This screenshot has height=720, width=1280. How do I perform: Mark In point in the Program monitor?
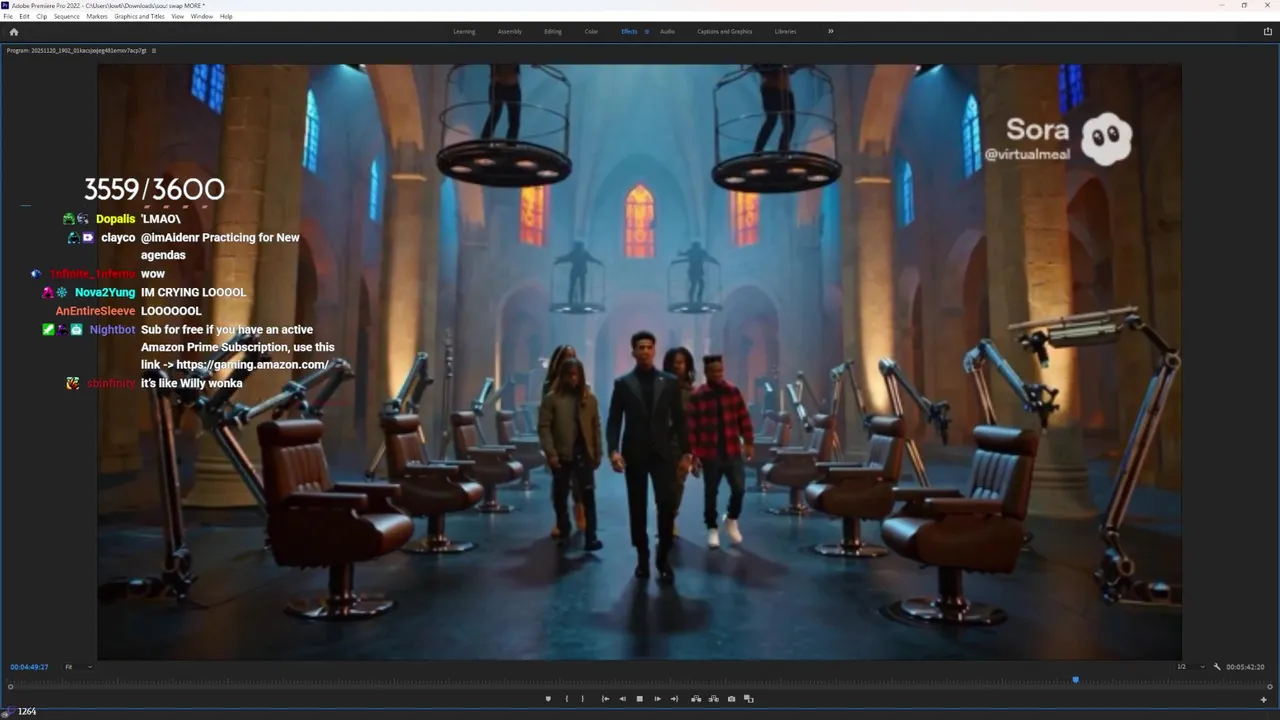tap(567, 699)
